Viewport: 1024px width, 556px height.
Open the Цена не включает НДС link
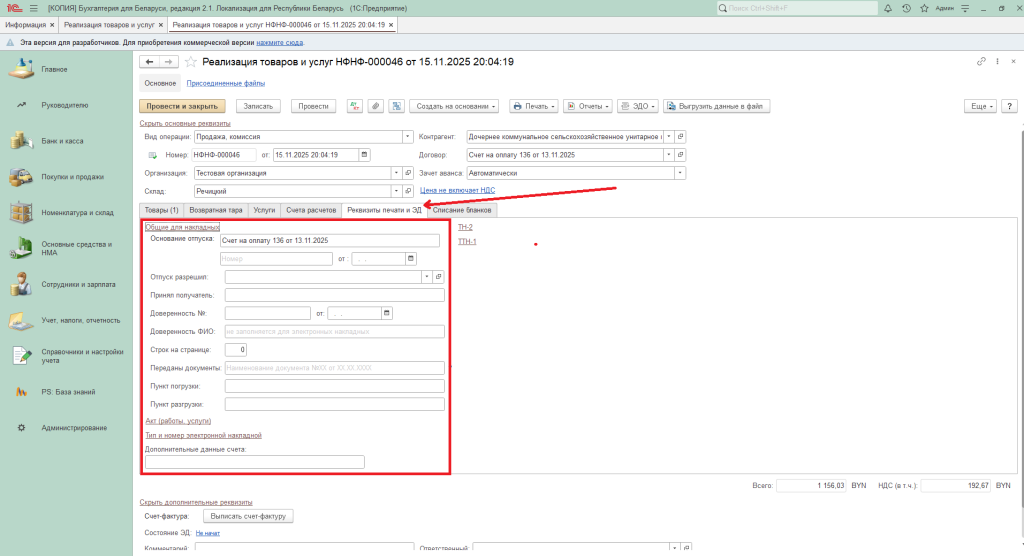click(457, 190)
